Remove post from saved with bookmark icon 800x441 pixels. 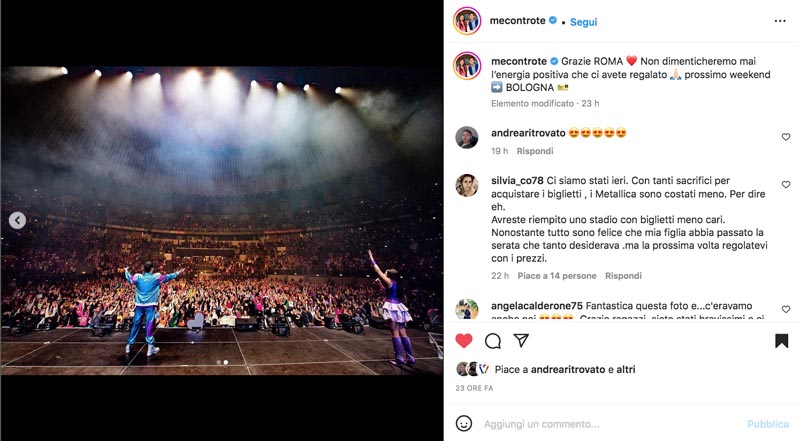[x=781, y=340]
